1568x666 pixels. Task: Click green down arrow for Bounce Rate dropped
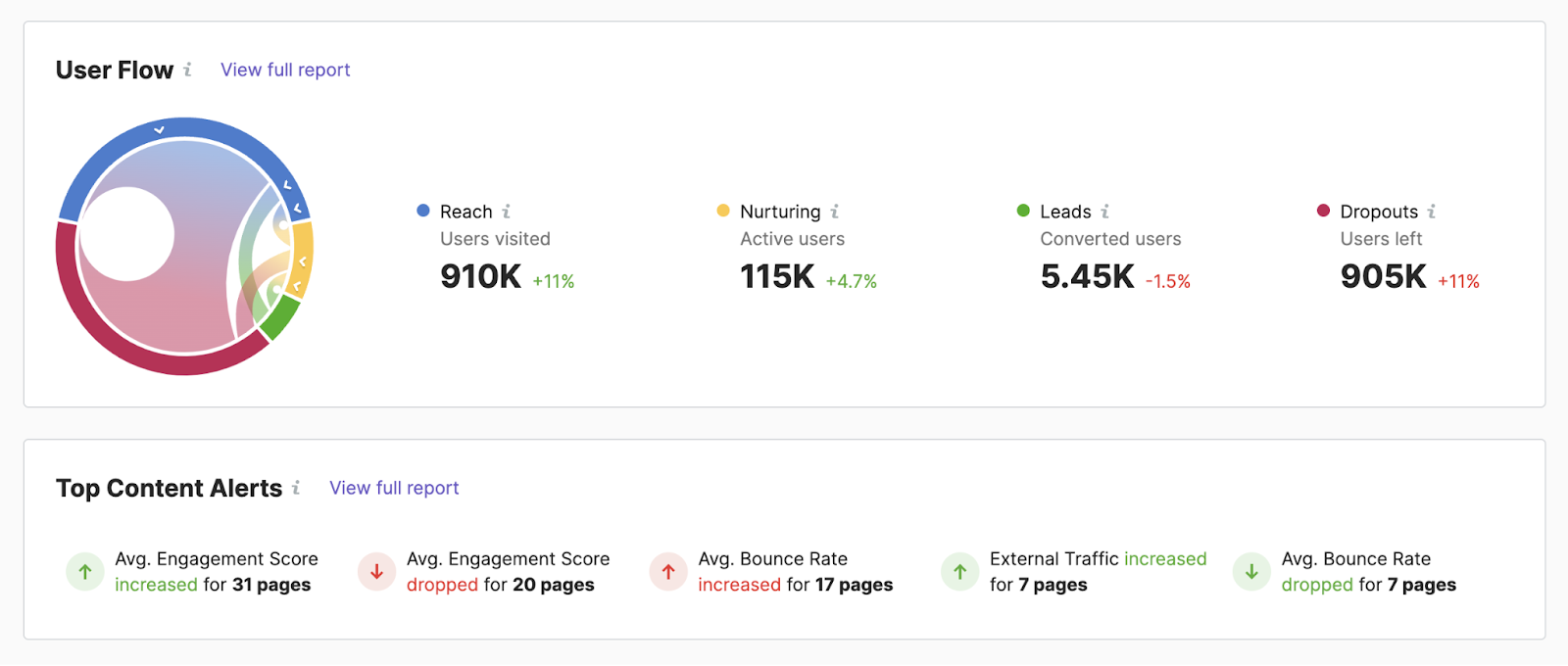pos(1251,572)
